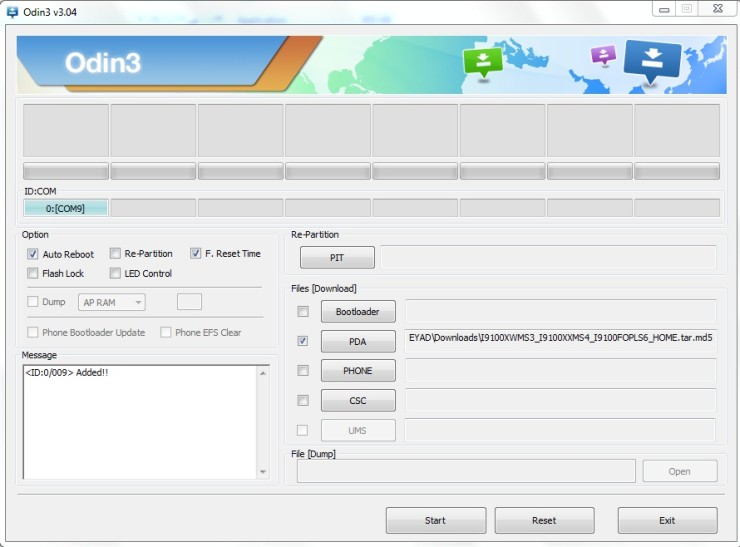The height and width of the screenshot is (547, 740).
Task: Close the Odin3 window
Action: pos(718,9)
